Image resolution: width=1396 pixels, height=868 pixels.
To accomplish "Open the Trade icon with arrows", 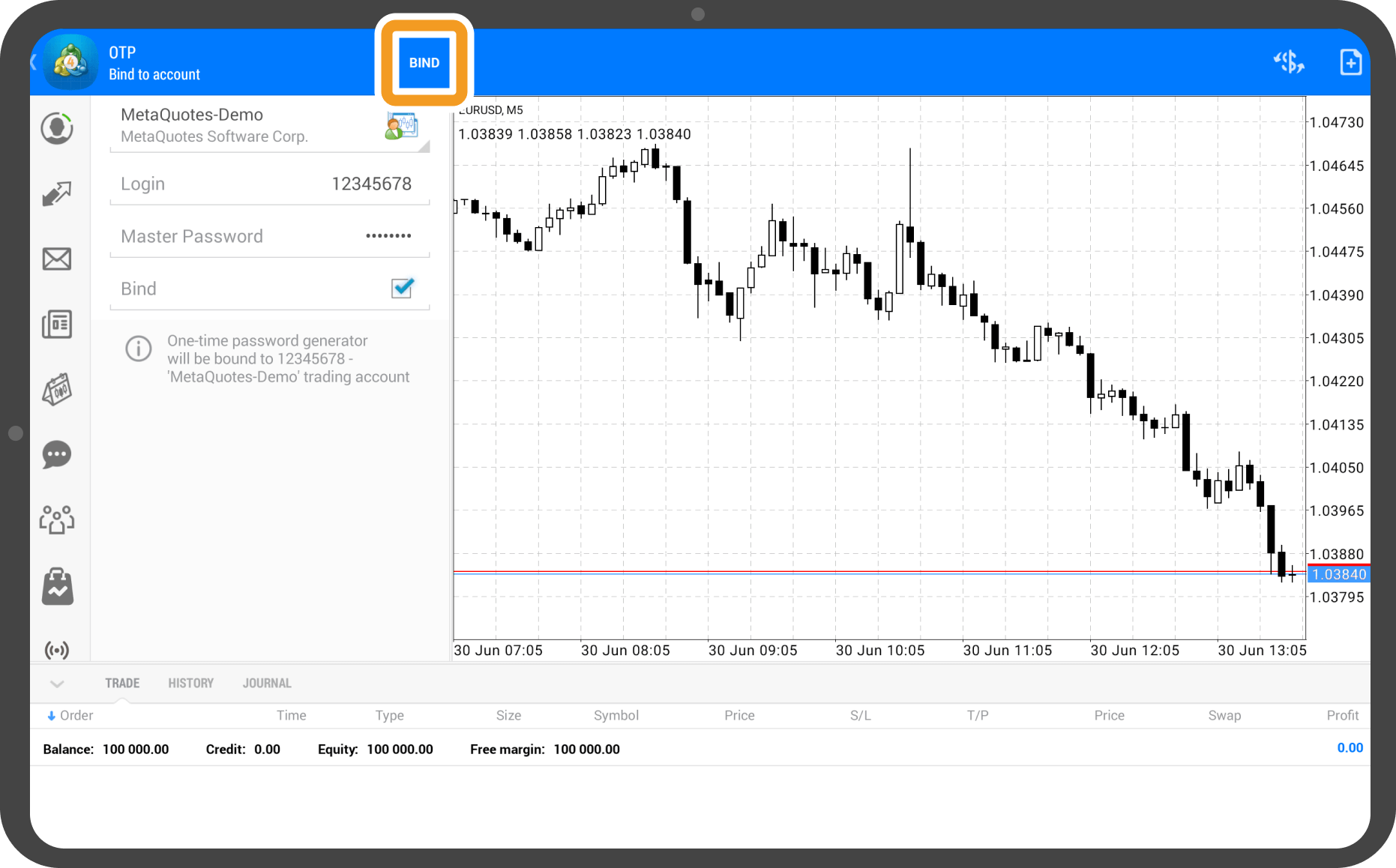I will (57, 194).
